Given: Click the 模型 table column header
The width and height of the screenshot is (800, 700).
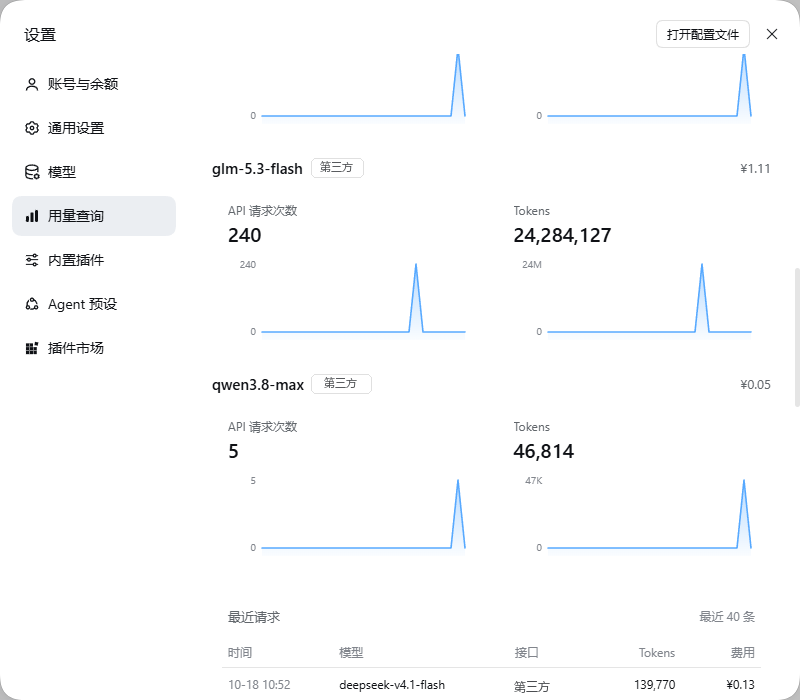Looking at the screenshot, I should click(x=351, y=653).
